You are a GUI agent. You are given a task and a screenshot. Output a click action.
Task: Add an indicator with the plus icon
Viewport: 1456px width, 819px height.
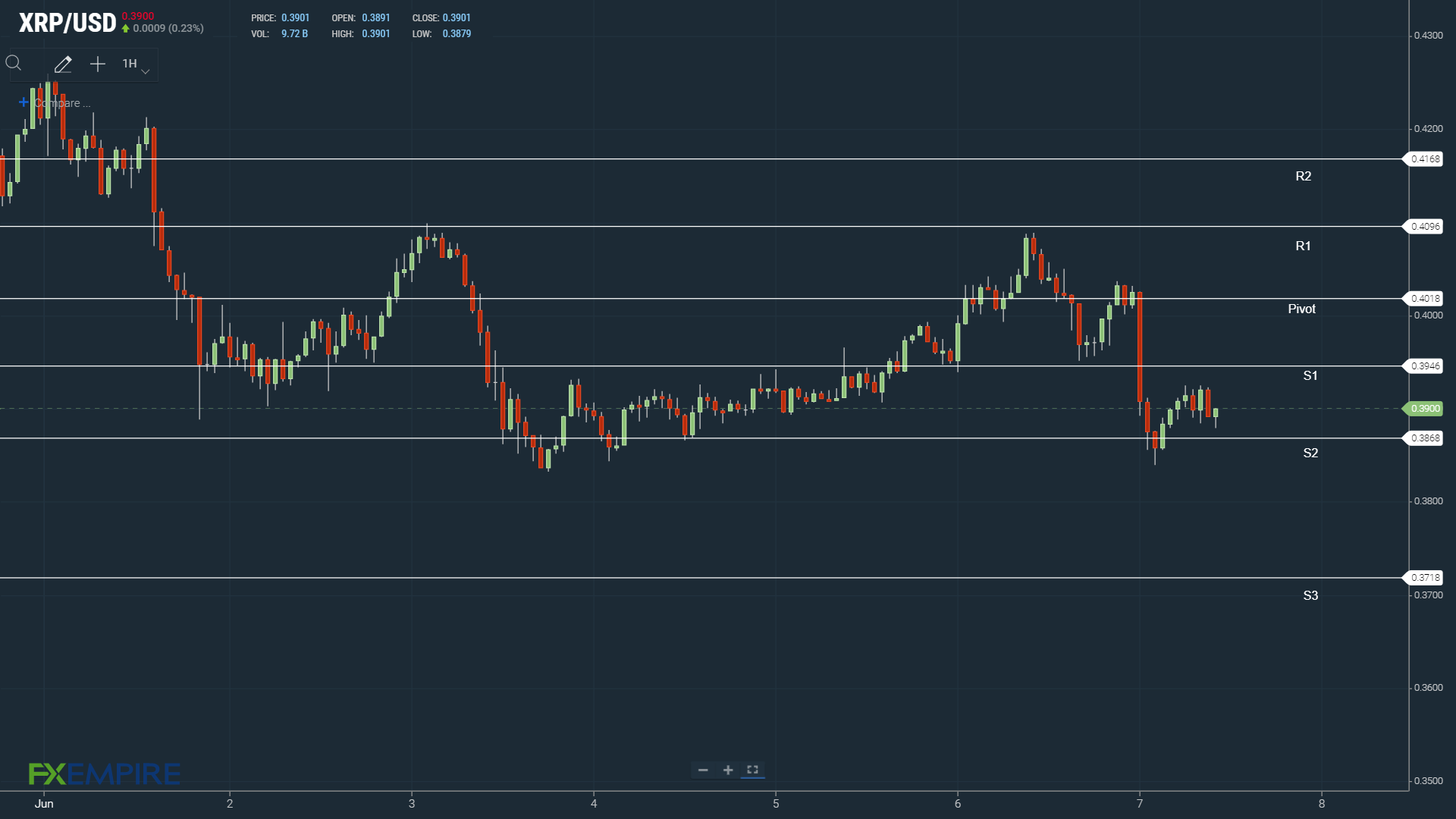point(98,64)
